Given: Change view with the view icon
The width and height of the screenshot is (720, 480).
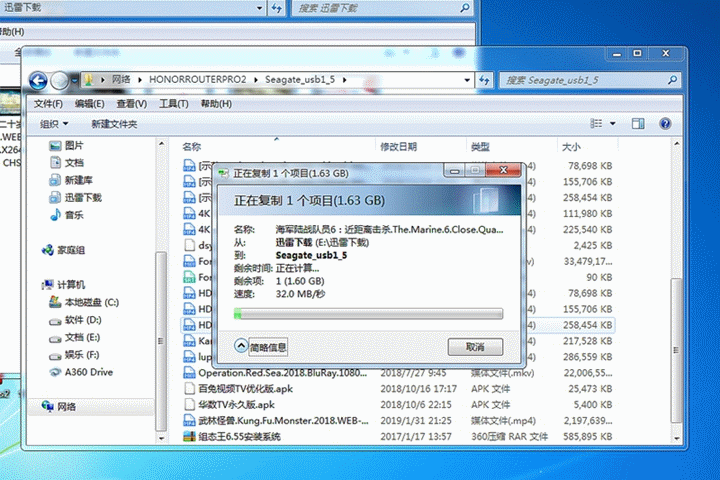Looking at the screenshot, I should [596, 124].
